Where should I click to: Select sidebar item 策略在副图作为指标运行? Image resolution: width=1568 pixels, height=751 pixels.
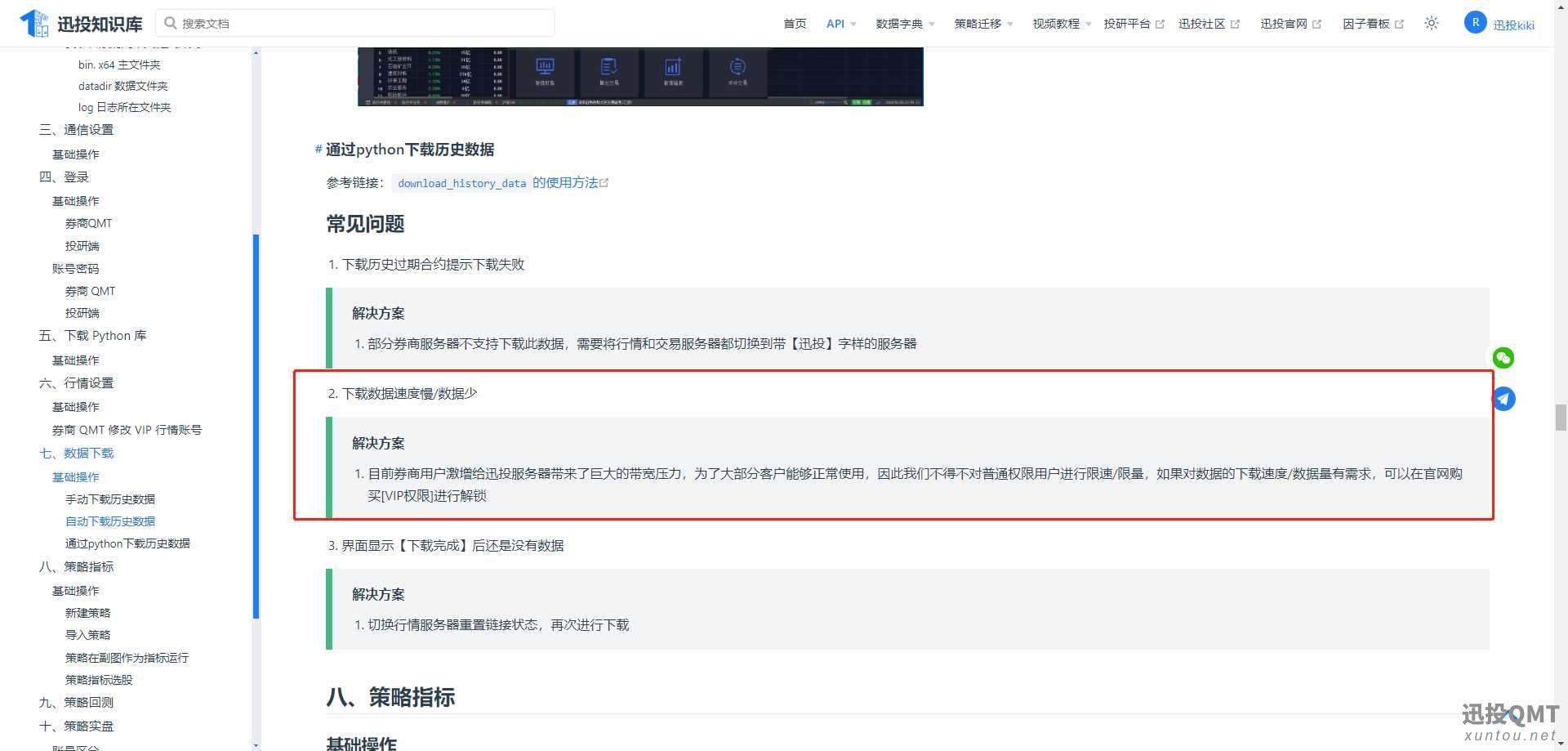click(127, 658)
